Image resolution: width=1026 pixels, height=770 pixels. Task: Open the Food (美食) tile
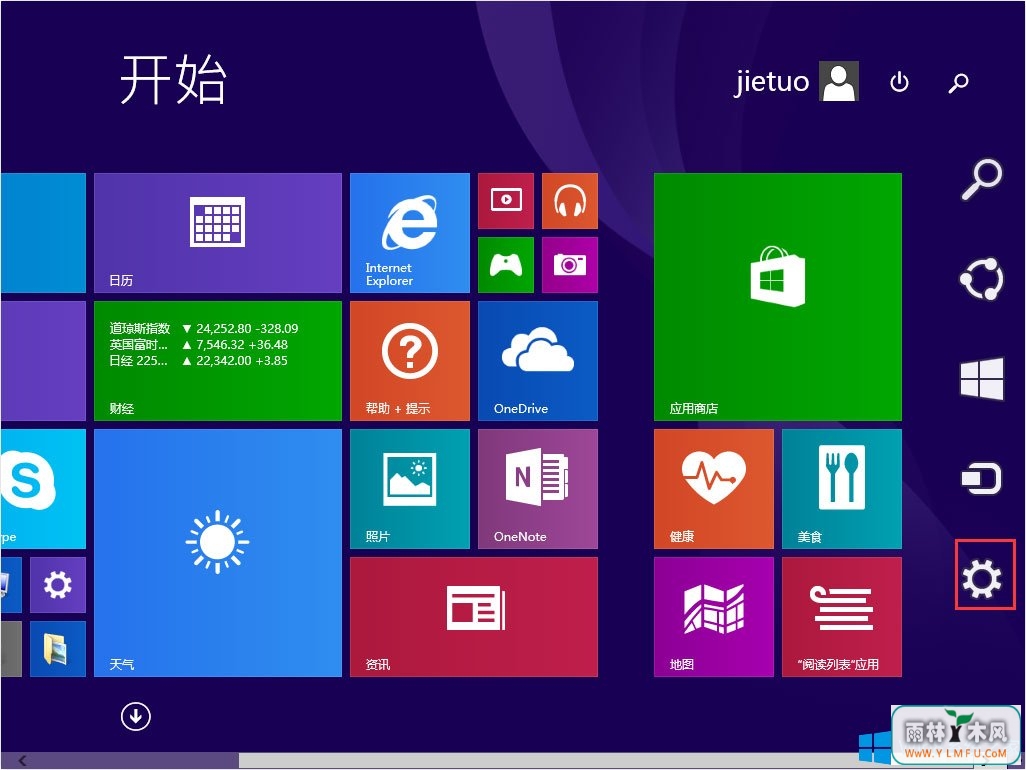pos(841,489)
